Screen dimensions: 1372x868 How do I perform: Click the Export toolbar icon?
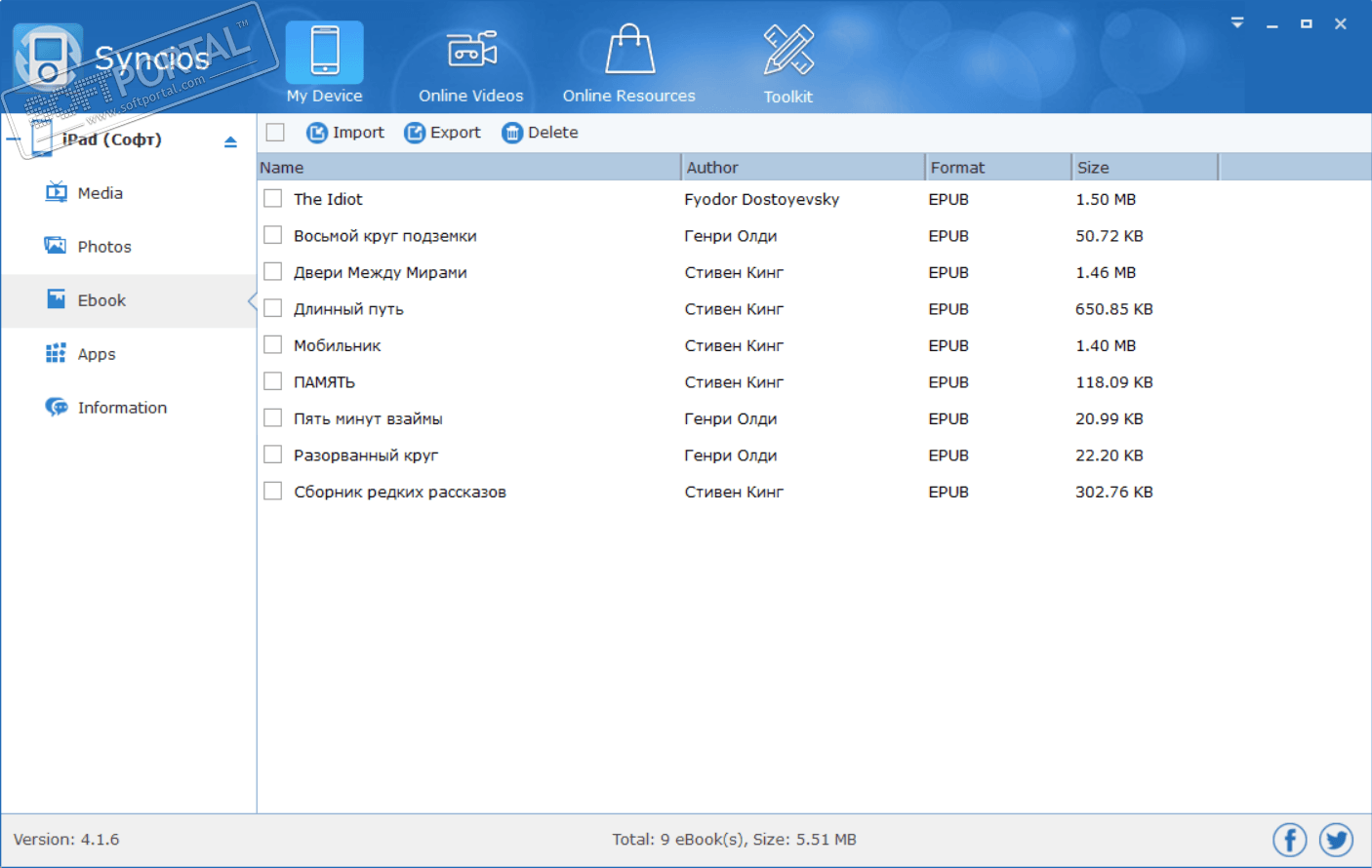click(x=415, y=133)
